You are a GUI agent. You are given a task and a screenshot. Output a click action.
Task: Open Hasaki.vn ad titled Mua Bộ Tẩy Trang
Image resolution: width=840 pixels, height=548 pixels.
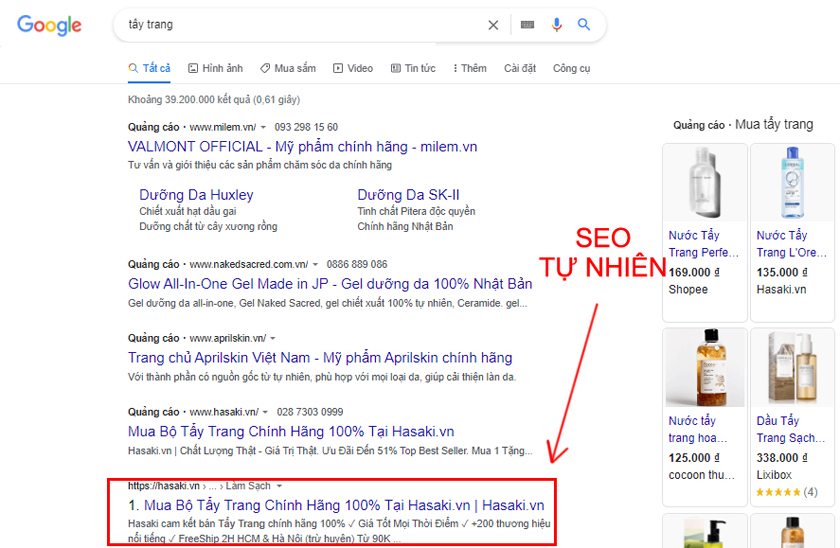[x=291, y=432]
